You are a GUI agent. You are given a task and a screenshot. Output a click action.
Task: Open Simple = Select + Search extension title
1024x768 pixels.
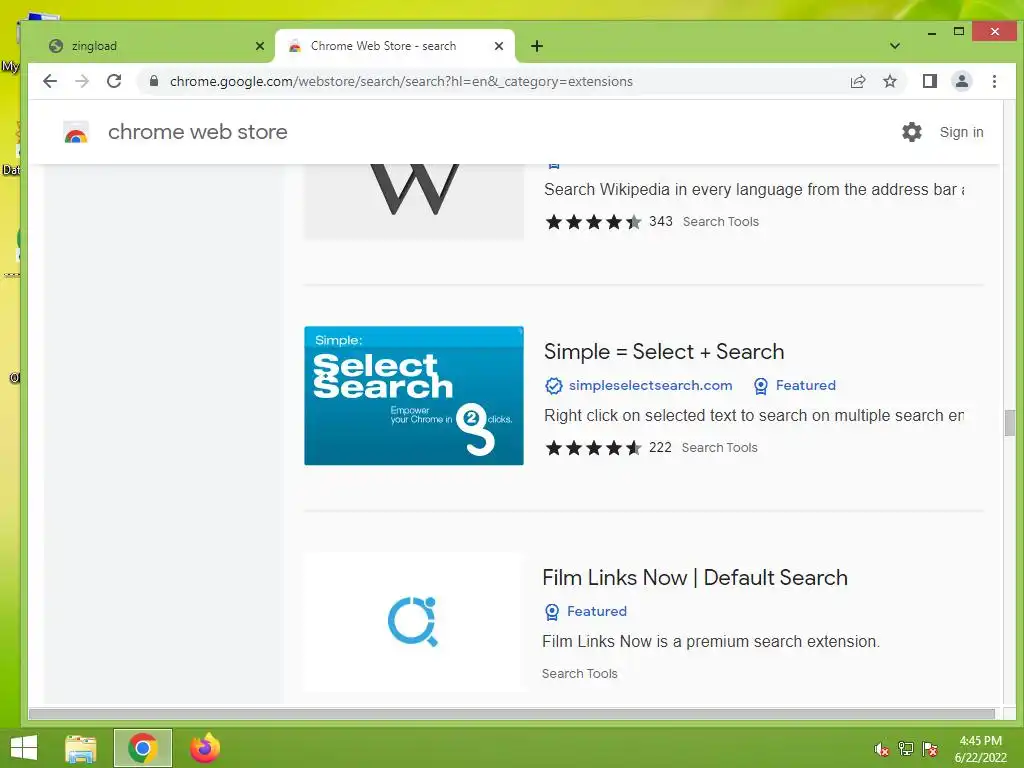[x=664, y=351]
